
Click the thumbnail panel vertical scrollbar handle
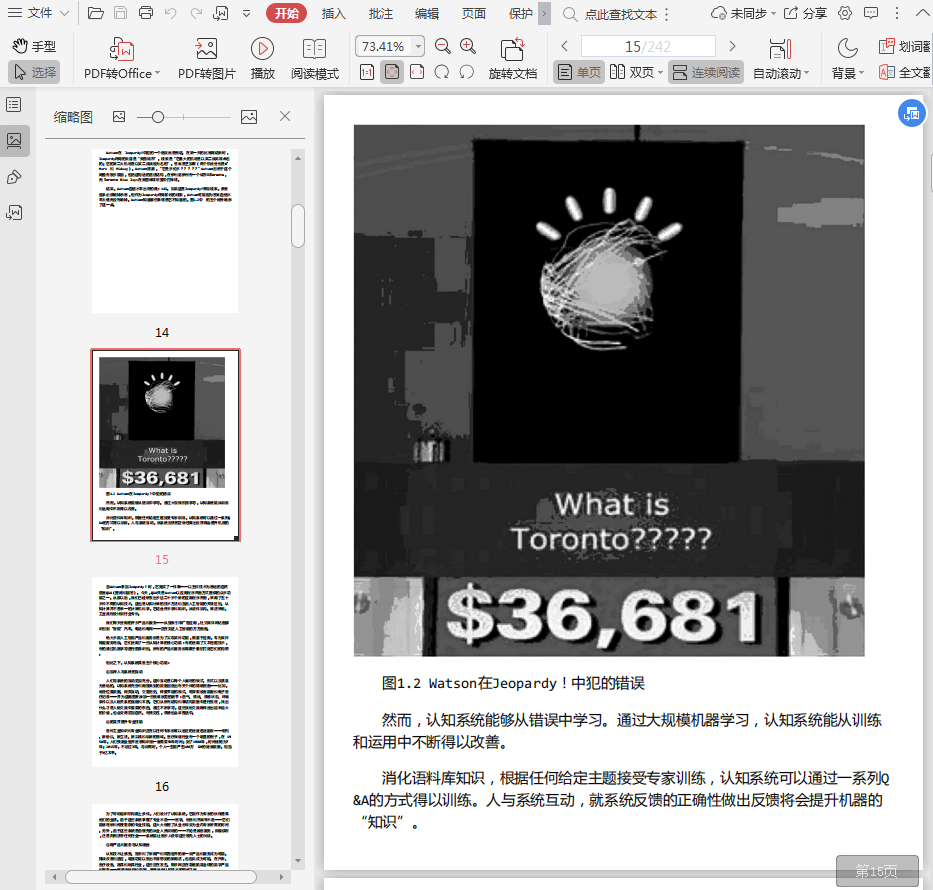298,225
